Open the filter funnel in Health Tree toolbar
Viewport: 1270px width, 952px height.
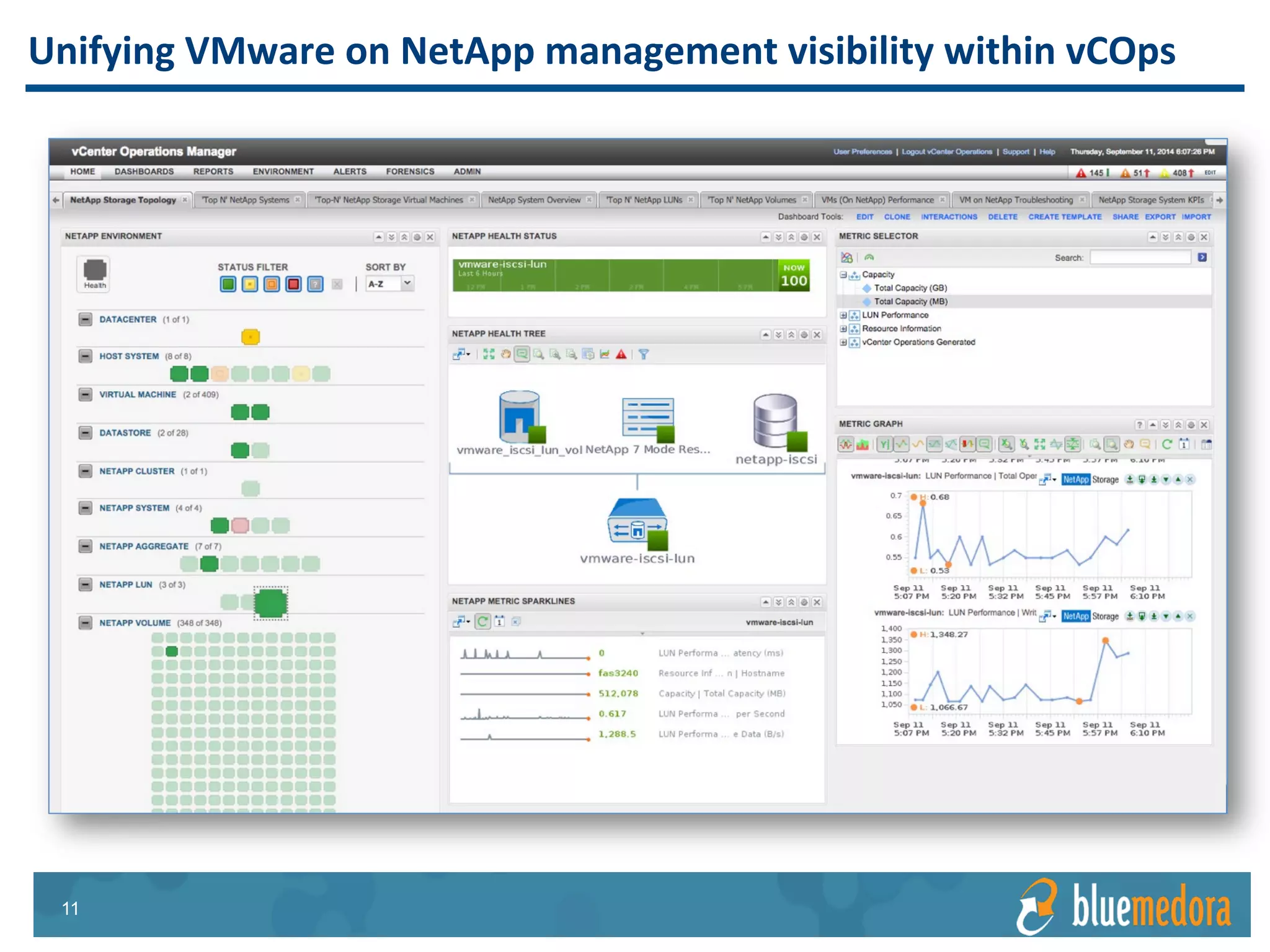click(x=644, y=354)
